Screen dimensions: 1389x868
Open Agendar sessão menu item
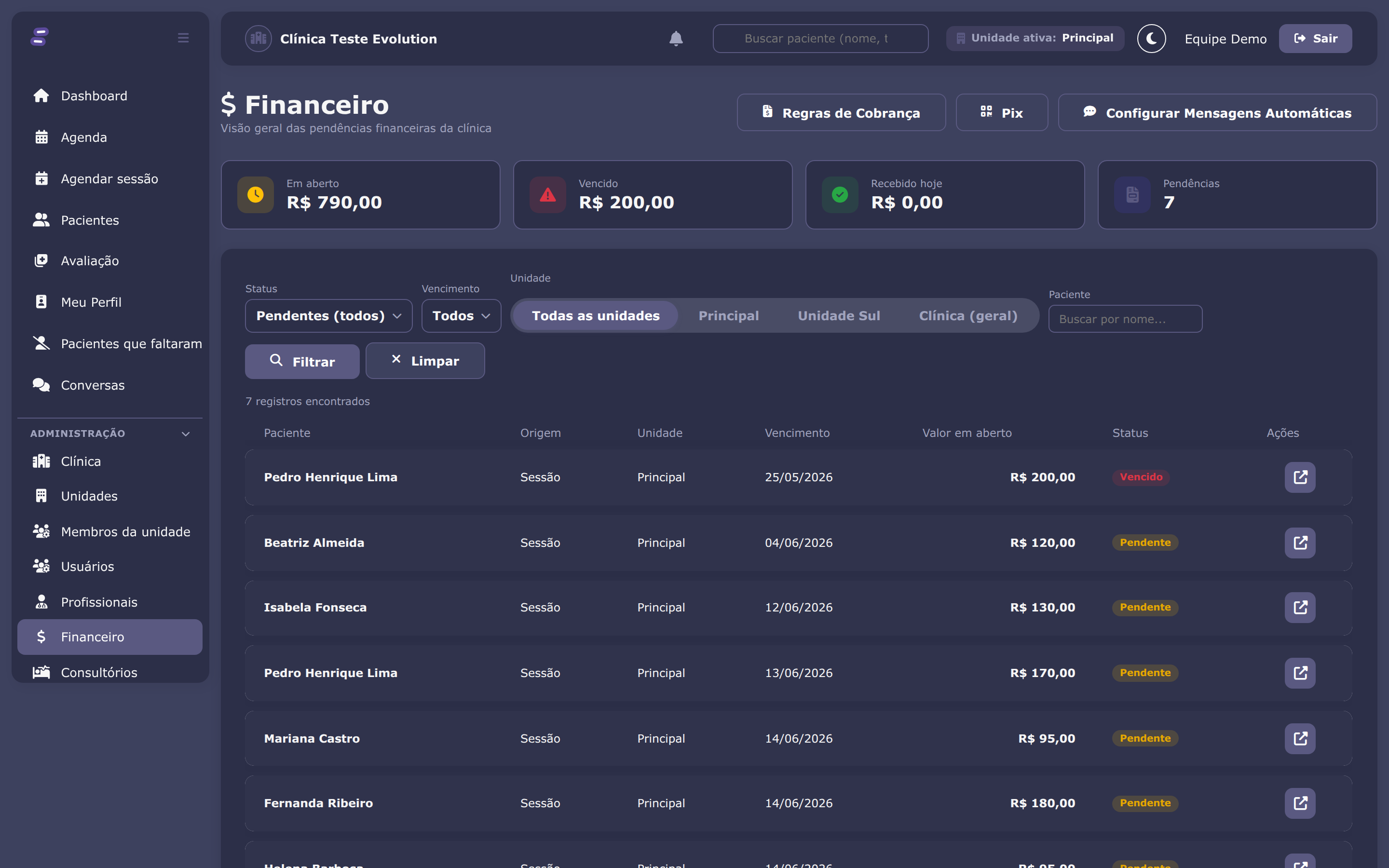(x=109, y=178)
